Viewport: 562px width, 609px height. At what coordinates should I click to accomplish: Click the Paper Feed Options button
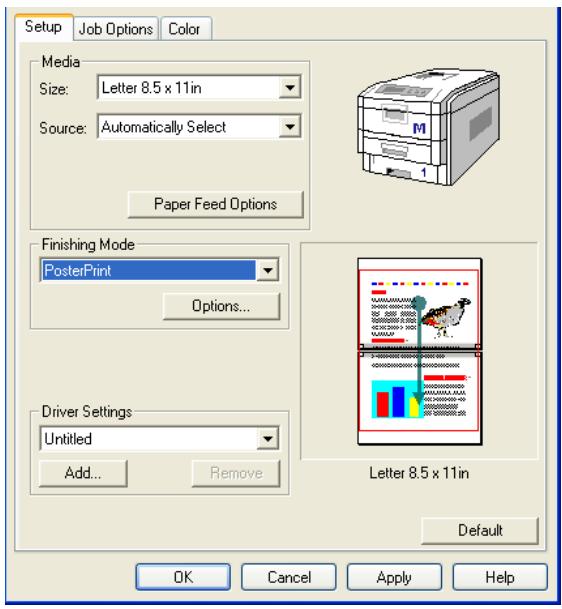[x=216, y=204]
